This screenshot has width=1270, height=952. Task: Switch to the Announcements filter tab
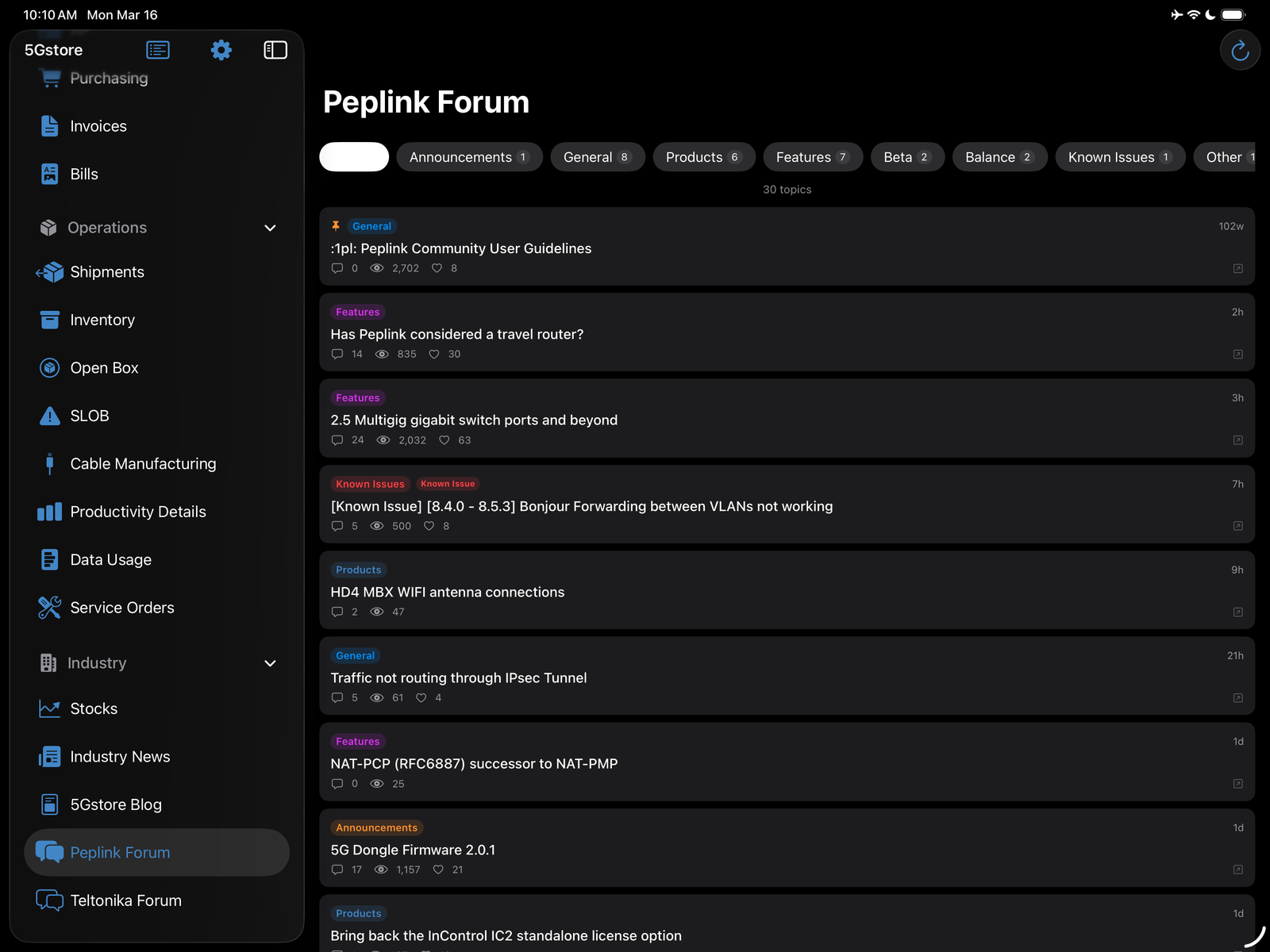469,157
